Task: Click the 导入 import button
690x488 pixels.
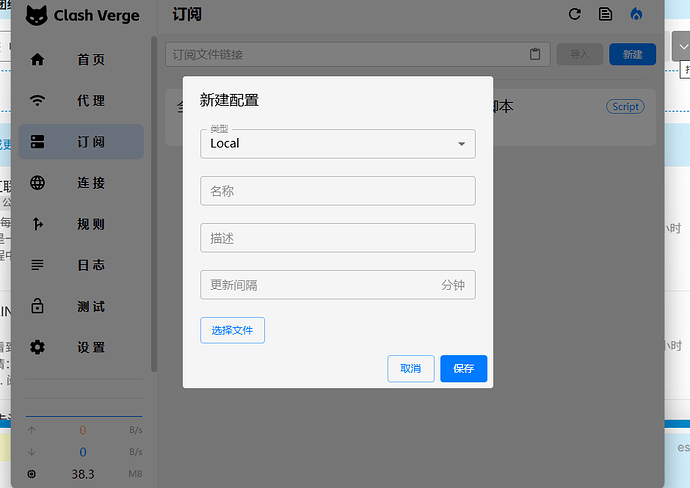Action: click(580, 55)
